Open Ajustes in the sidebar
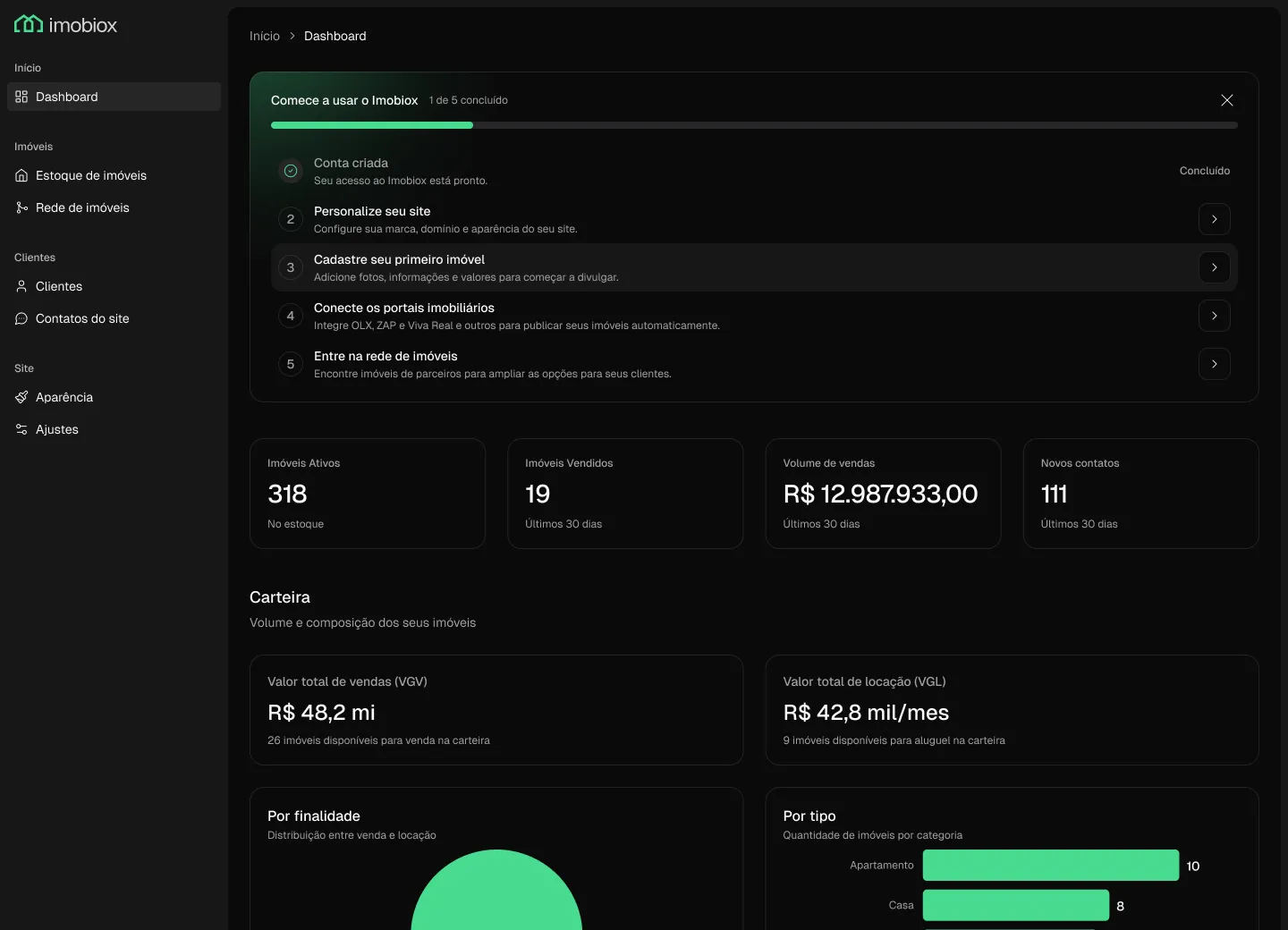This screenshot has height=930, width=1288. click(x=114, y=429)
